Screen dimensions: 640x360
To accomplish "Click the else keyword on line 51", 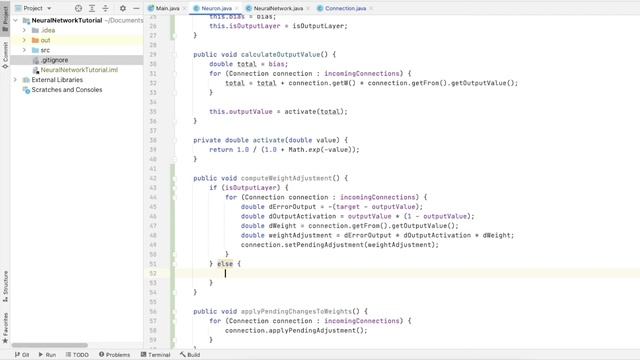I will (x=225, y=264).
